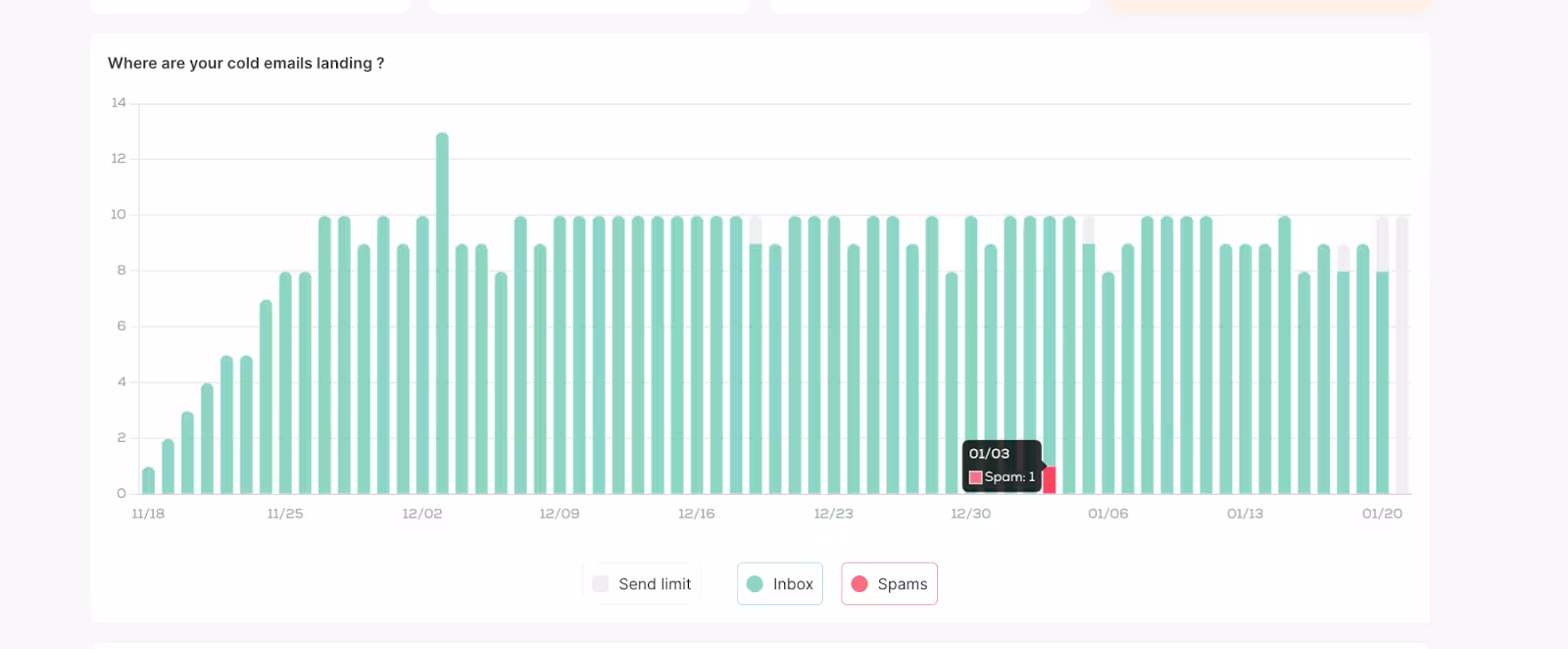Image resolution: width=1568 pixels, height=649 pixels.
Task: Click the inbox bar above 11/25
Action: [285, 382]
